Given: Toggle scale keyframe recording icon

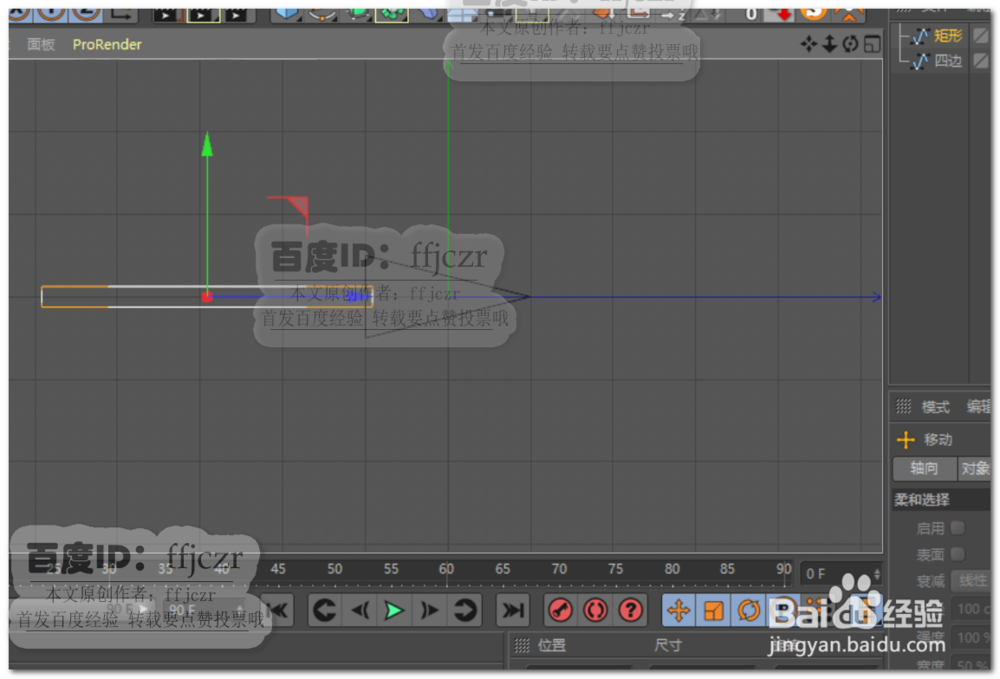Looking at the screenshot, I should click(x=714, y=611).
